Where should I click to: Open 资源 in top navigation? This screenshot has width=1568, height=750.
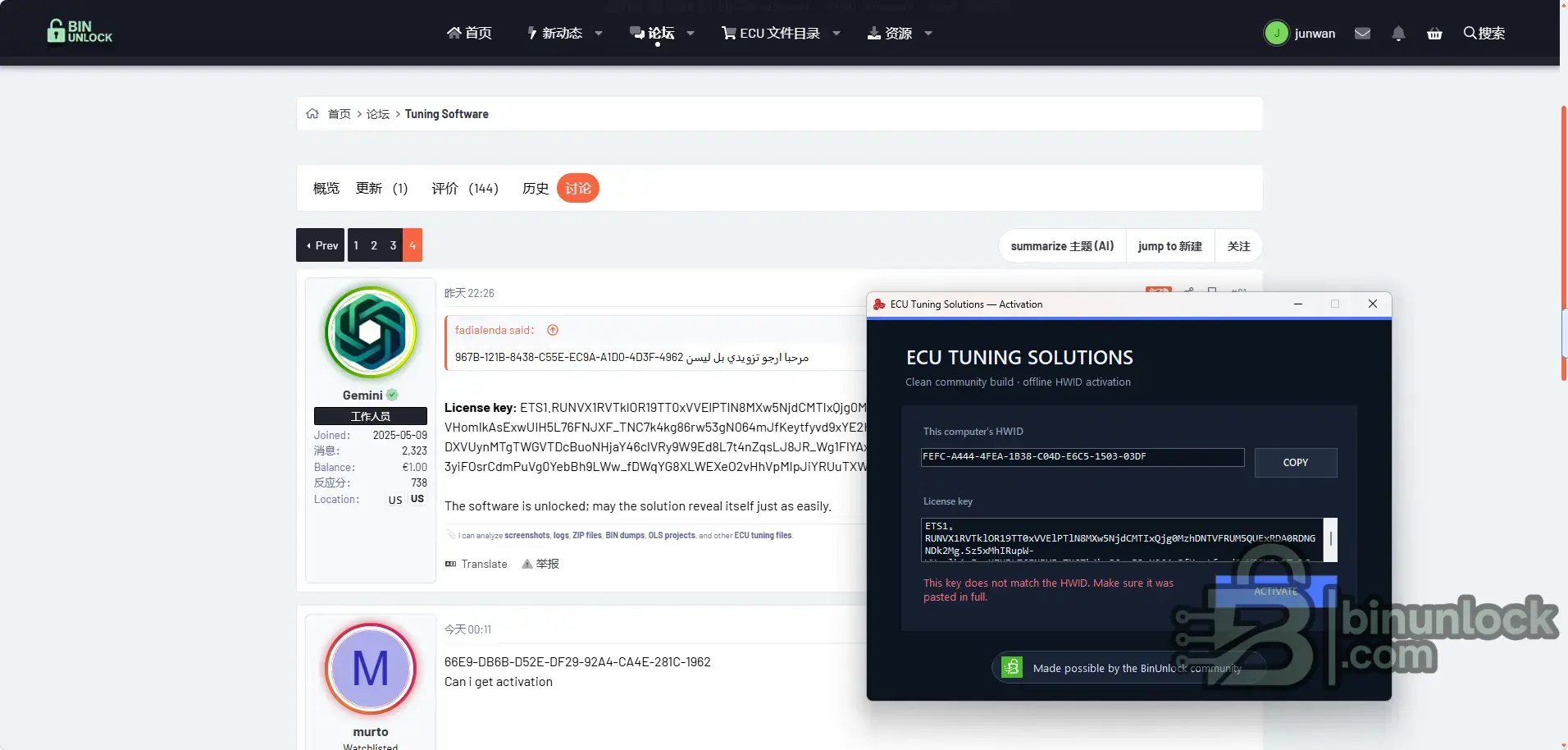pos(890,34)
